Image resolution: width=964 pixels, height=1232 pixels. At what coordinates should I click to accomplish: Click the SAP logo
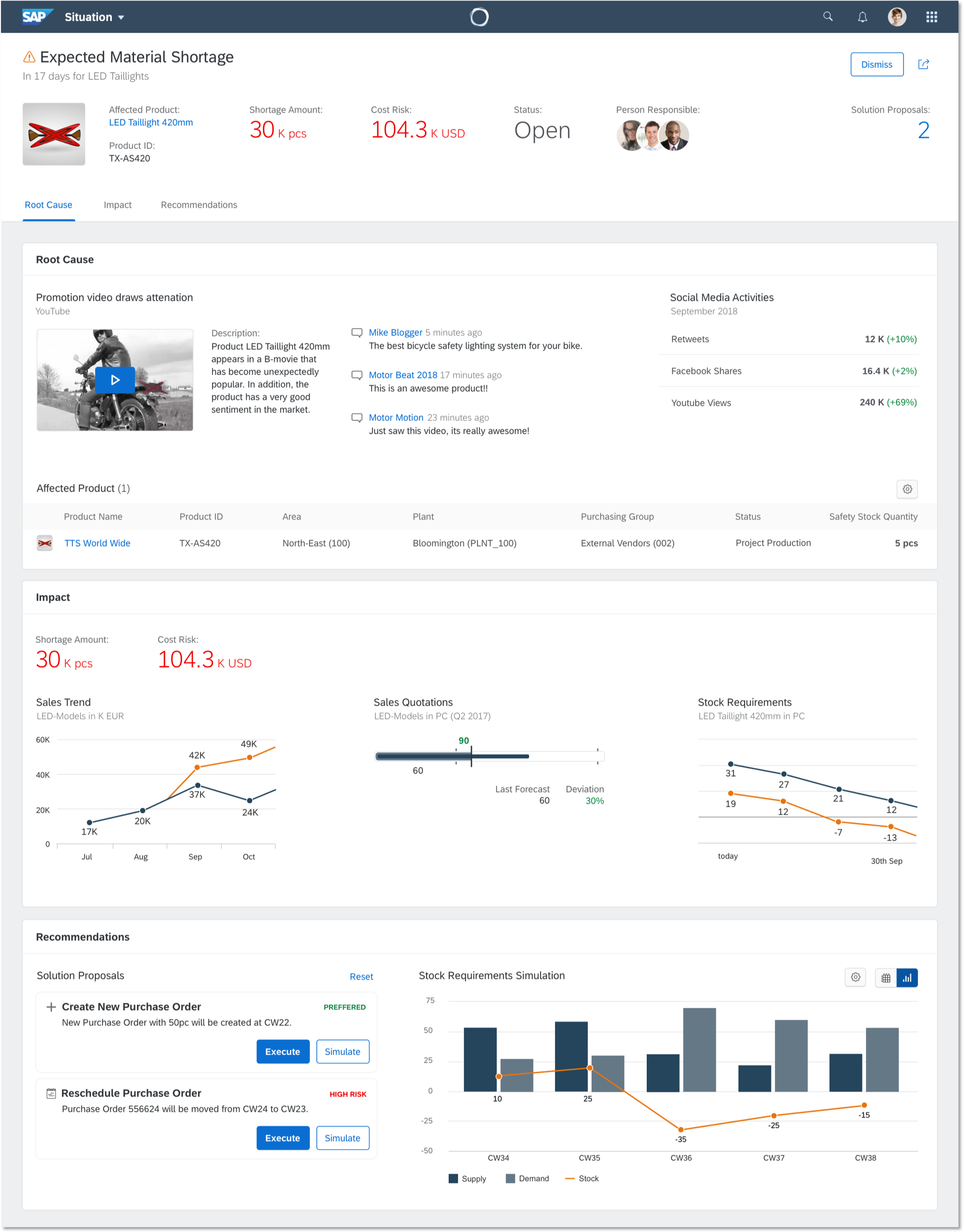tap(36, 16)
